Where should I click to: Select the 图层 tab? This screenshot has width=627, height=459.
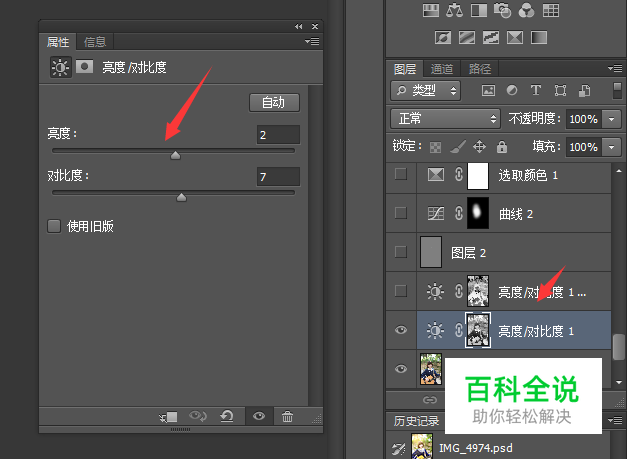[405, 69]
